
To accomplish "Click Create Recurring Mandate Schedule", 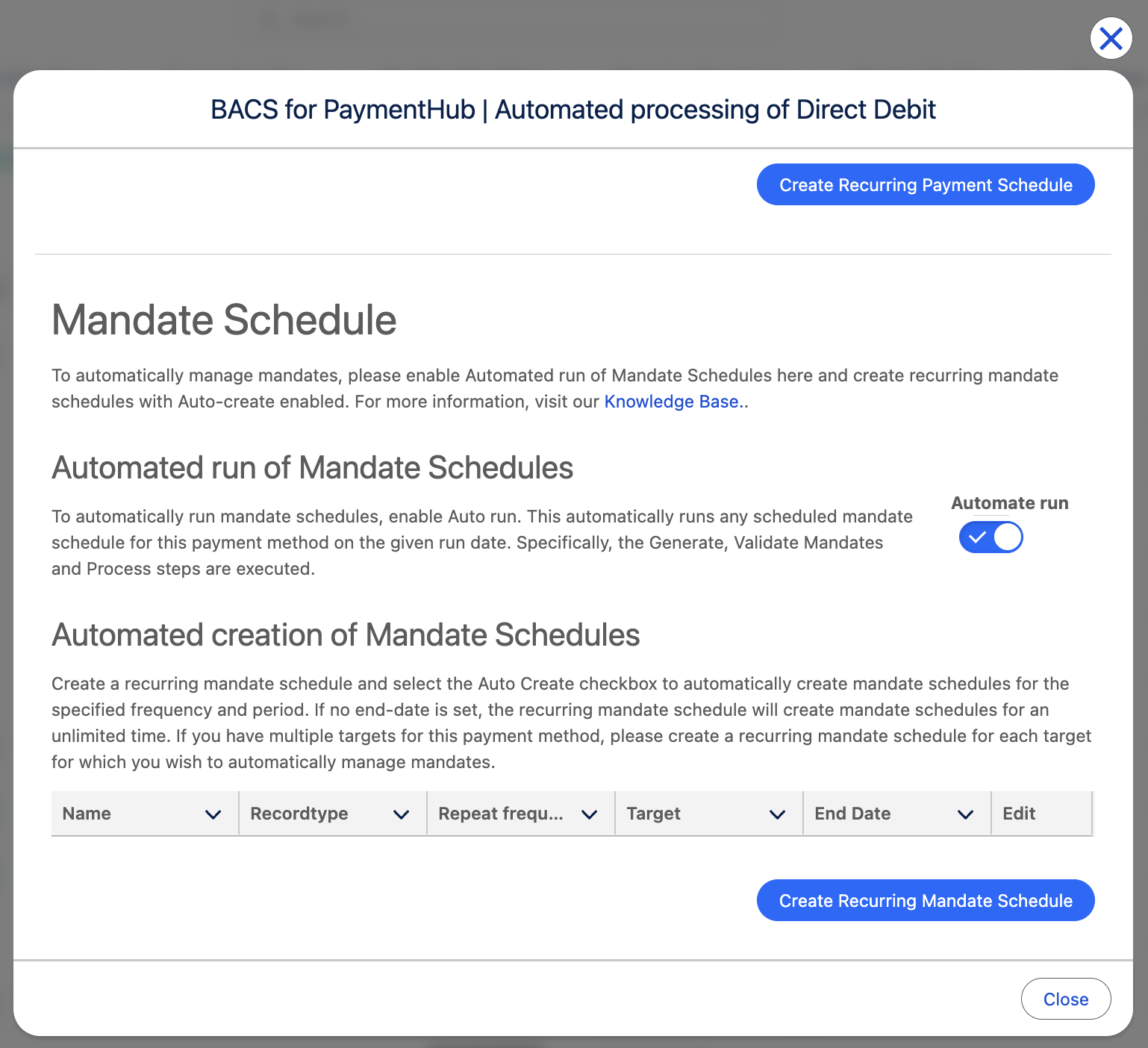I will (925, 900).
